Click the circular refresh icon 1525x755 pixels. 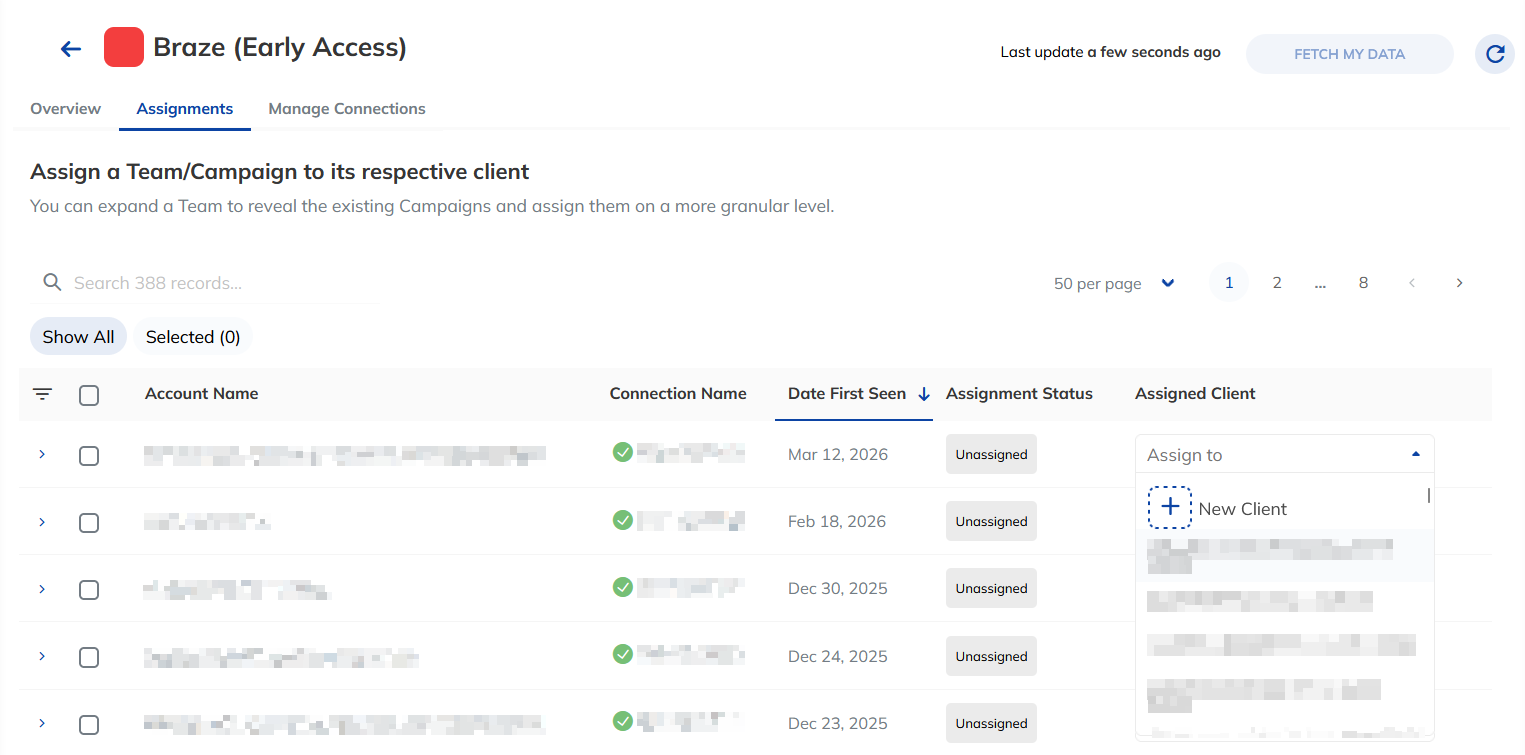1495,54
